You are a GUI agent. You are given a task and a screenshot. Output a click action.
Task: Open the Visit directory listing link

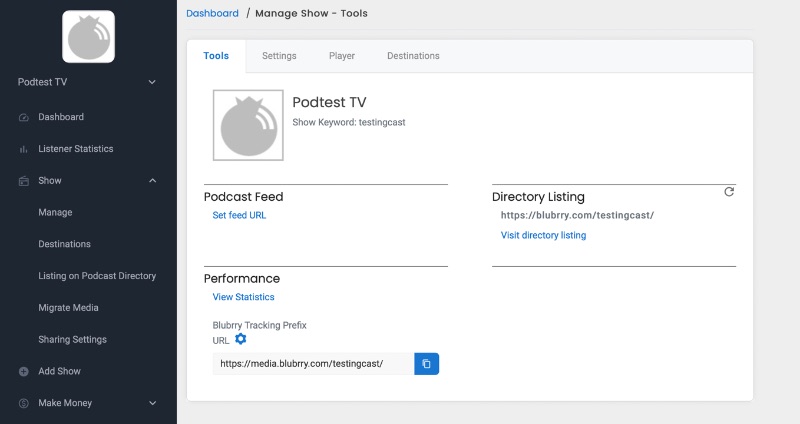[x=543, y=235]
